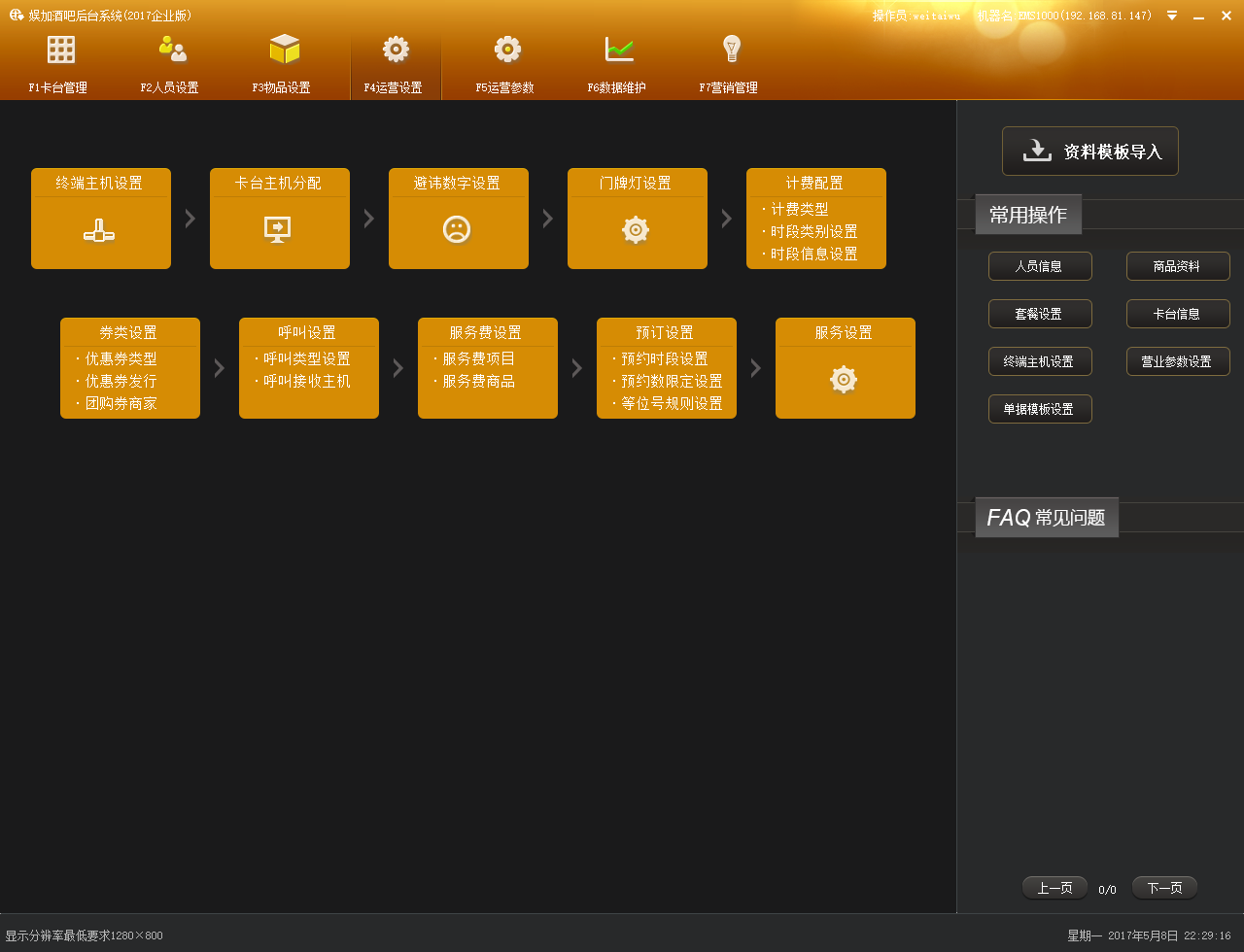Click the 终端主机设置 network icon tile
The height and width of the screenshot is (952, 1244).
(x=100, y=230)
